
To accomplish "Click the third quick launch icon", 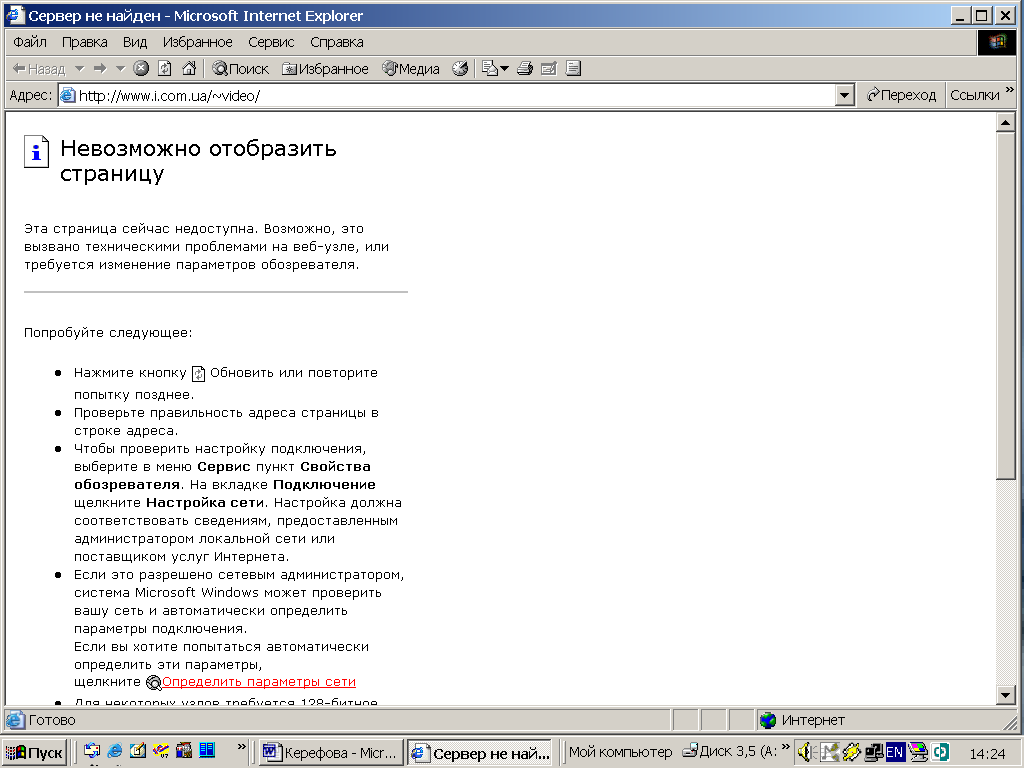I will point(138,751).
